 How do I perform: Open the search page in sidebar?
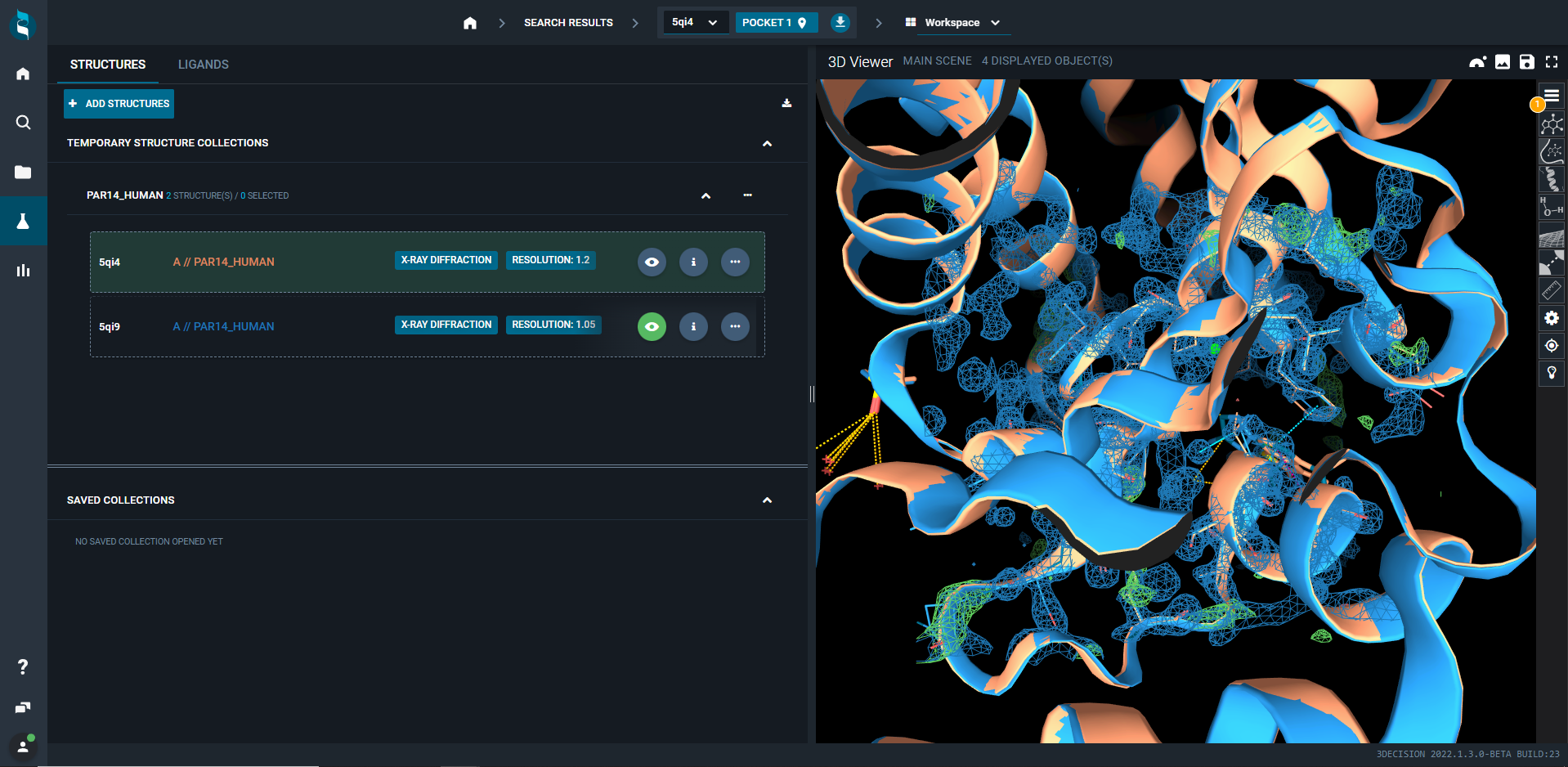(x=23, y=123)
